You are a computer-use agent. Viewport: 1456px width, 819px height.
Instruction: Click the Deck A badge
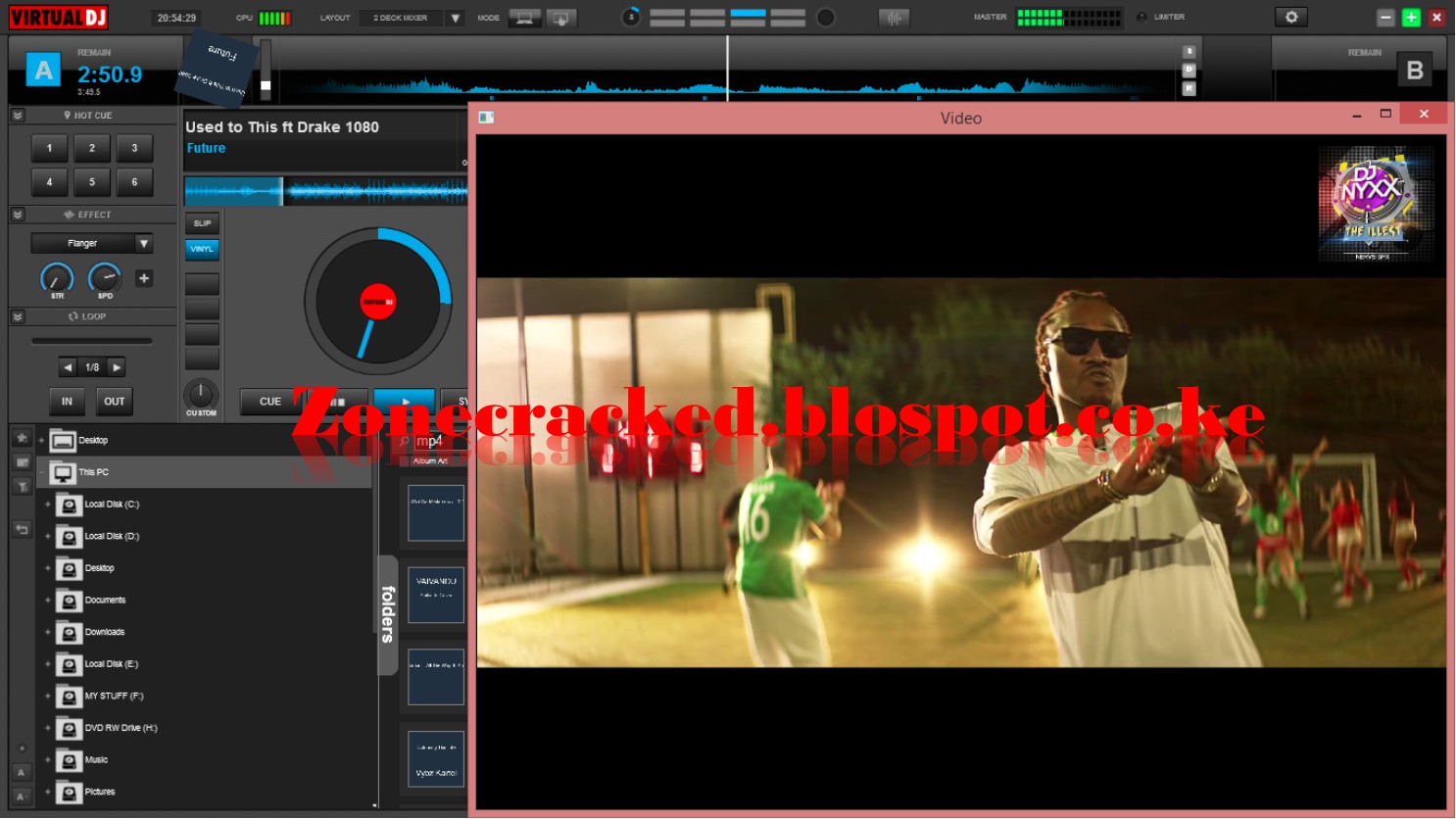click(x=43, y=71)
